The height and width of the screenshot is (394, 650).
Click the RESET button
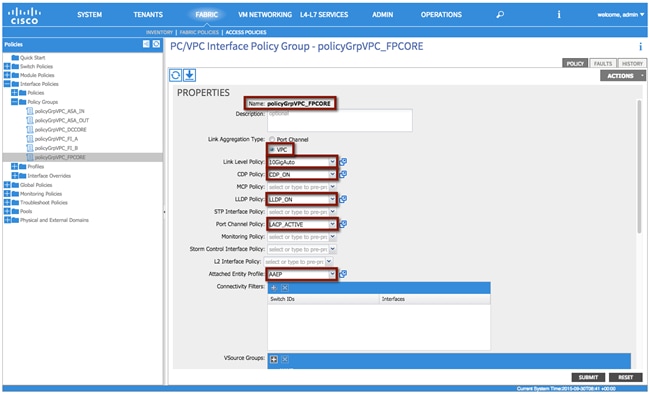click(x=626, y=377)
